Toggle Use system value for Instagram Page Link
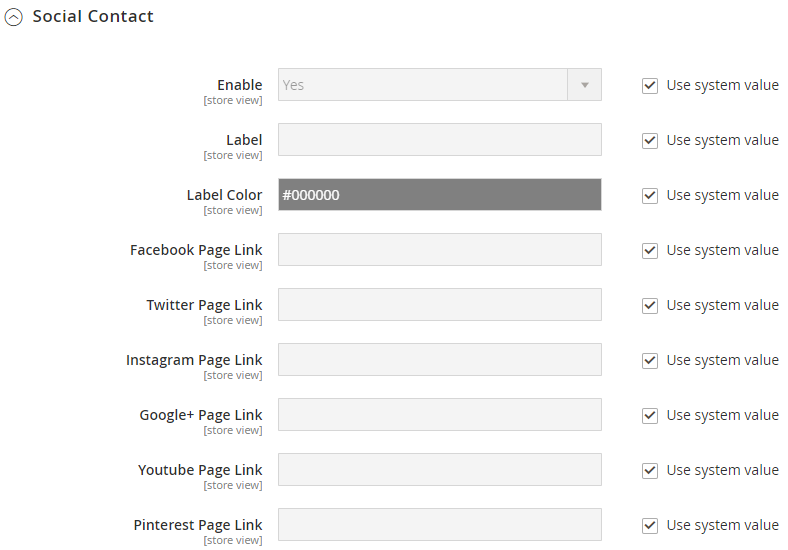The height and width of the screenshot is (550, 788). tap(650, 360)
